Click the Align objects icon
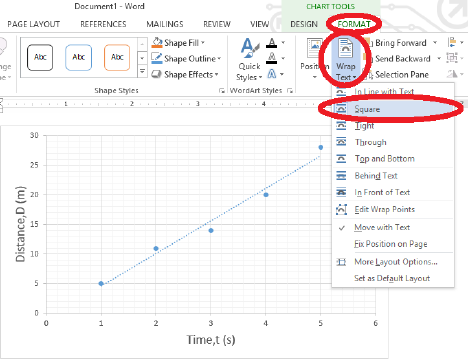 click(452, 42)
